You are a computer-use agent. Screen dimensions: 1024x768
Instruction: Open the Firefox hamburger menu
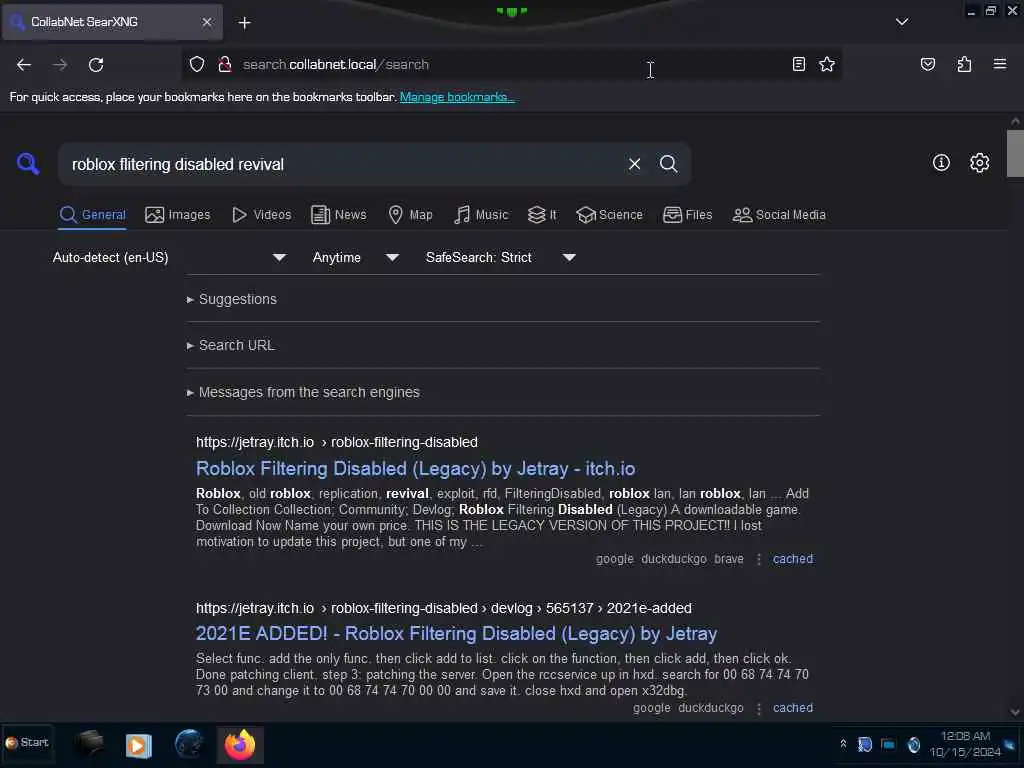point(999,64)
